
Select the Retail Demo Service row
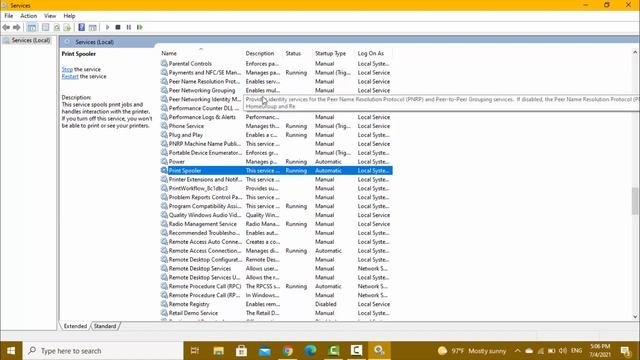click(276, 313)
